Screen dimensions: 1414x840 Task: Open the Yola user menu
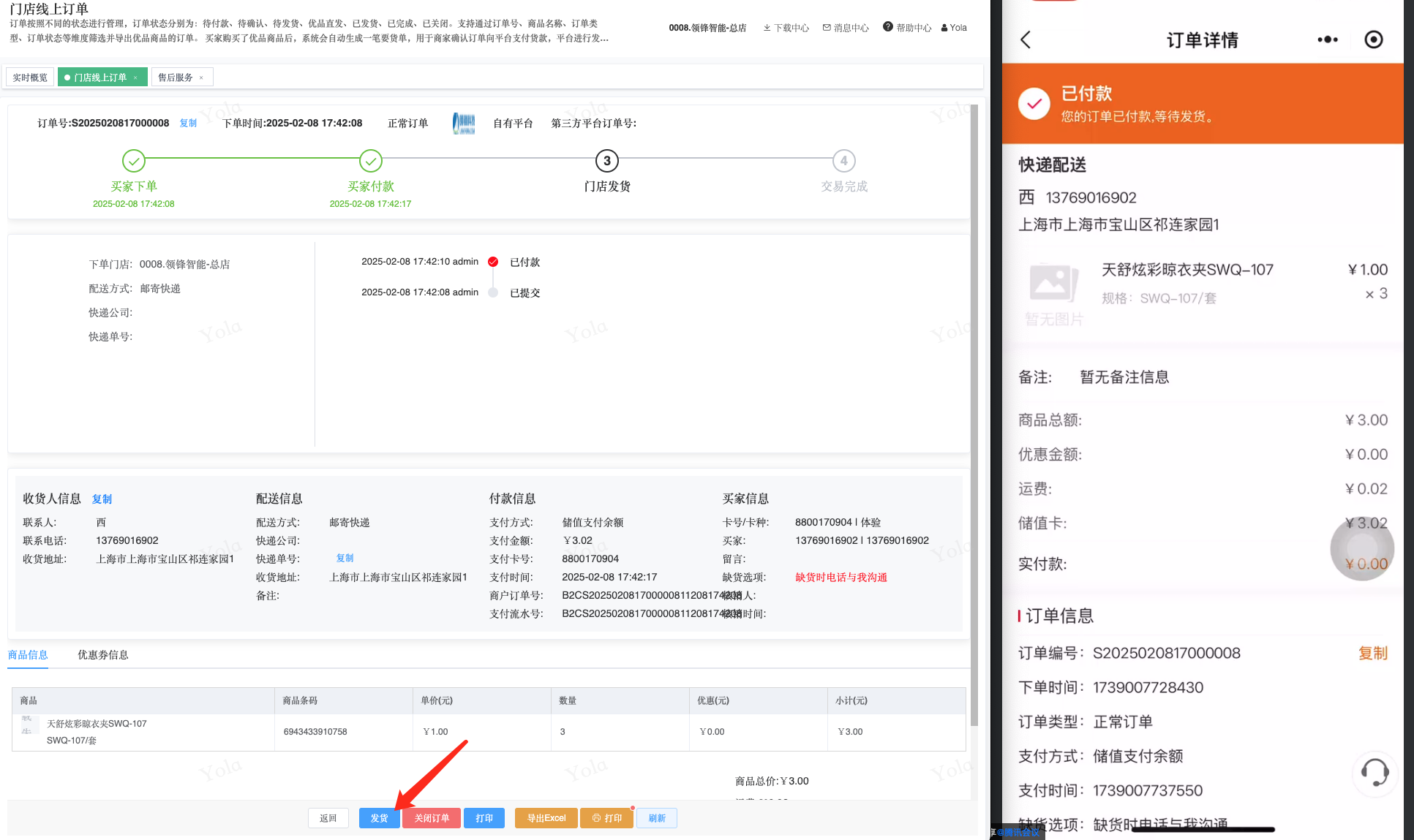954,28
